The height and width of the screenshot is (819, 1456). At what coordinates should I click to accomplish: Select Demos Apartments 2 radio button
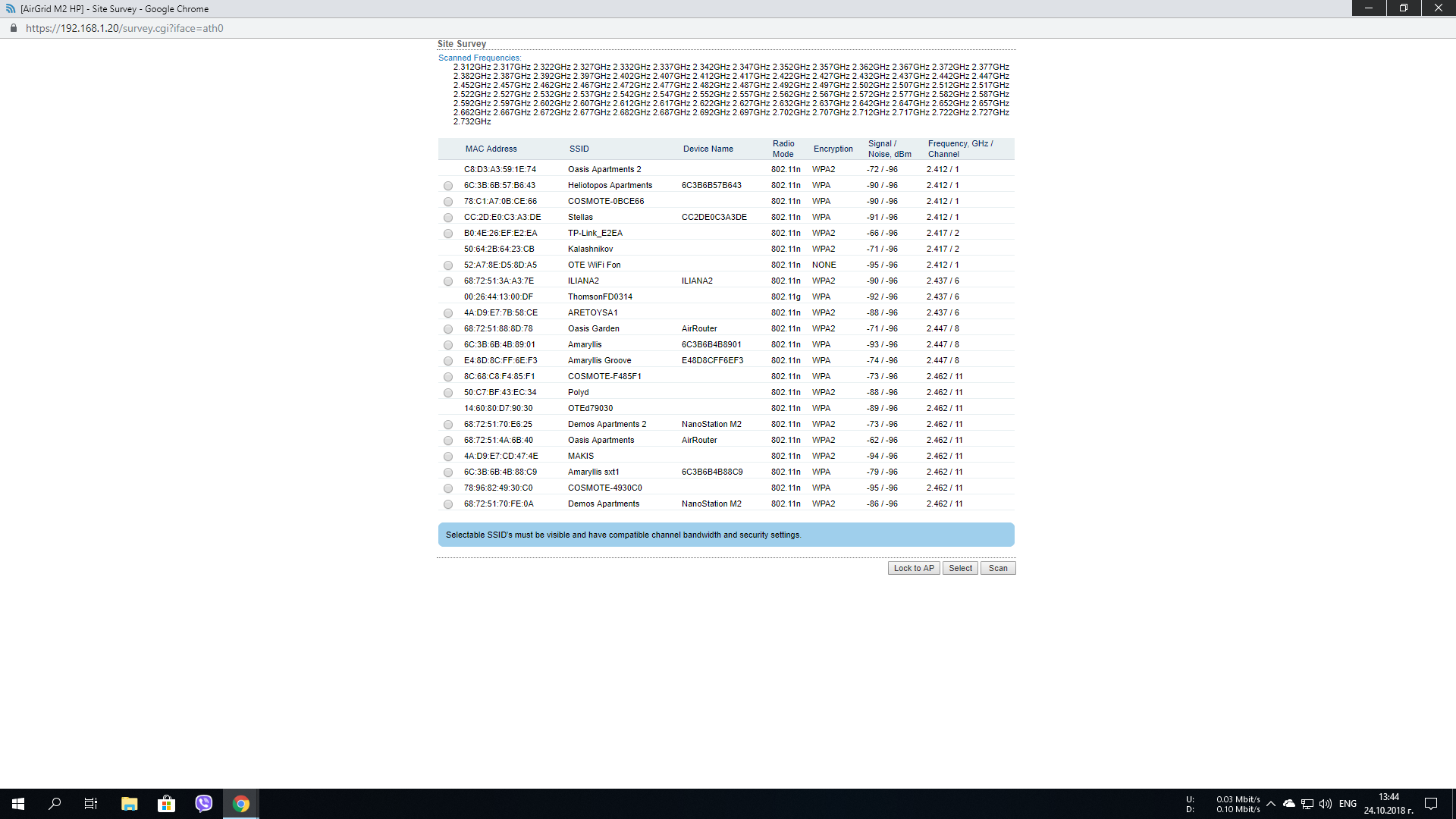coord(448,425)
